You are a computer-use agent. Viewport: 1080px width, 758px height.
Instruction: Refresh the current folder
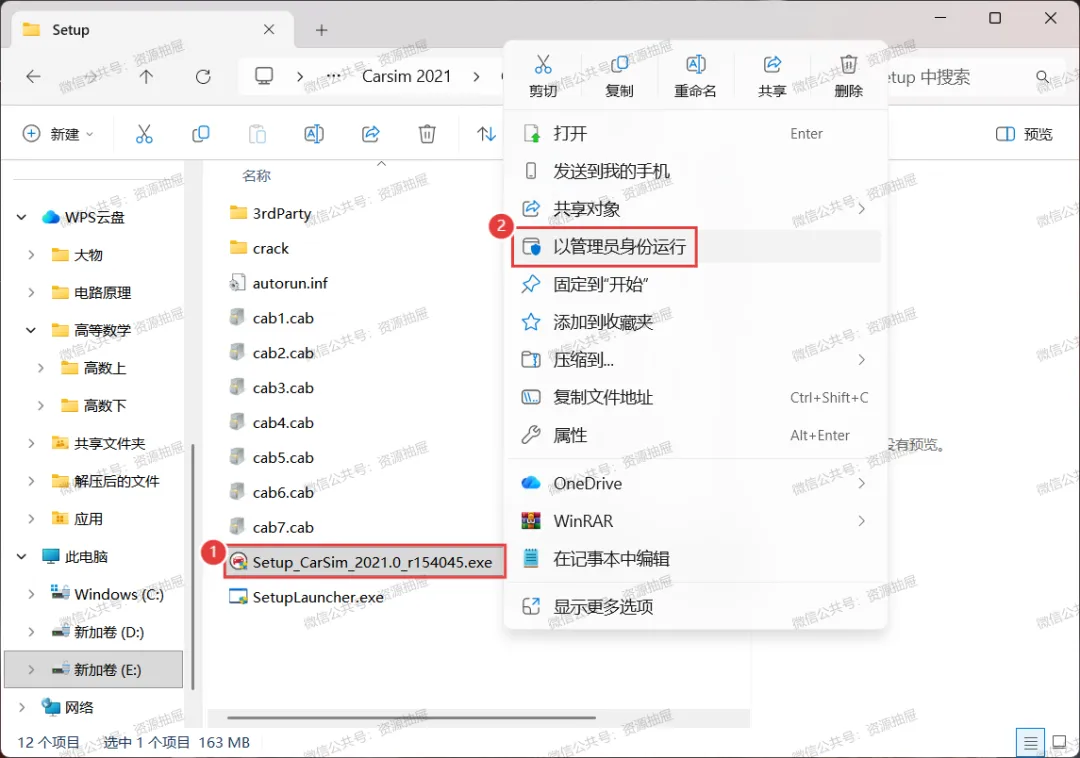[x=203, y=76]
